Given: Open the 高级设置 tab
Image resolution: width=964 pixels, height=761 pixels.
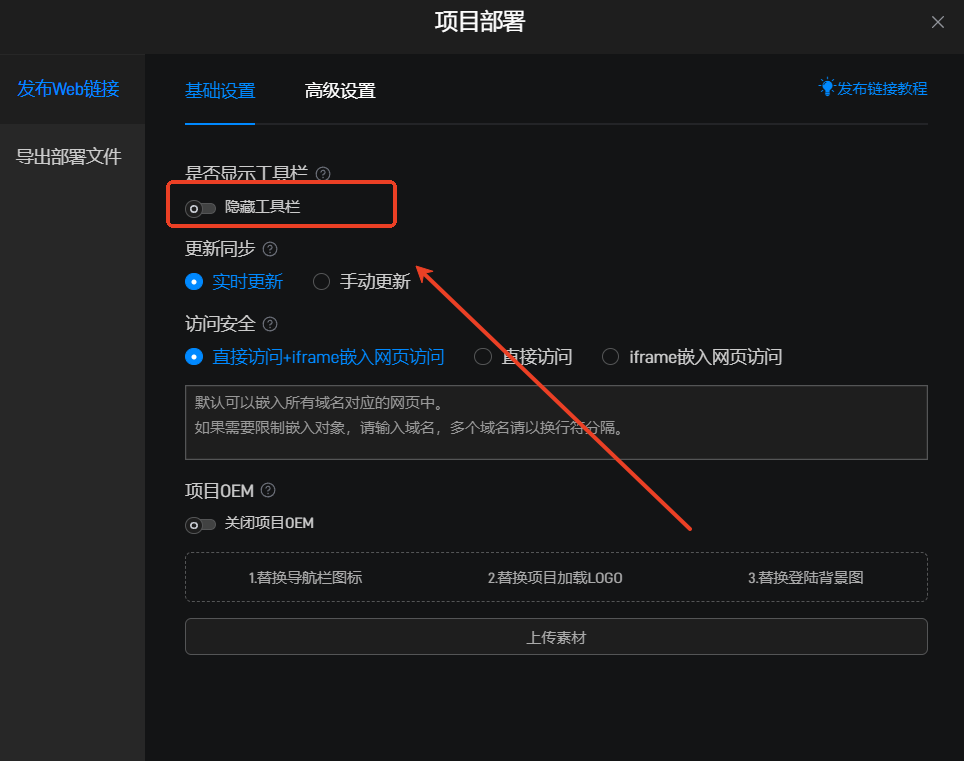Looking at the screenshot, I should (340, 91).
